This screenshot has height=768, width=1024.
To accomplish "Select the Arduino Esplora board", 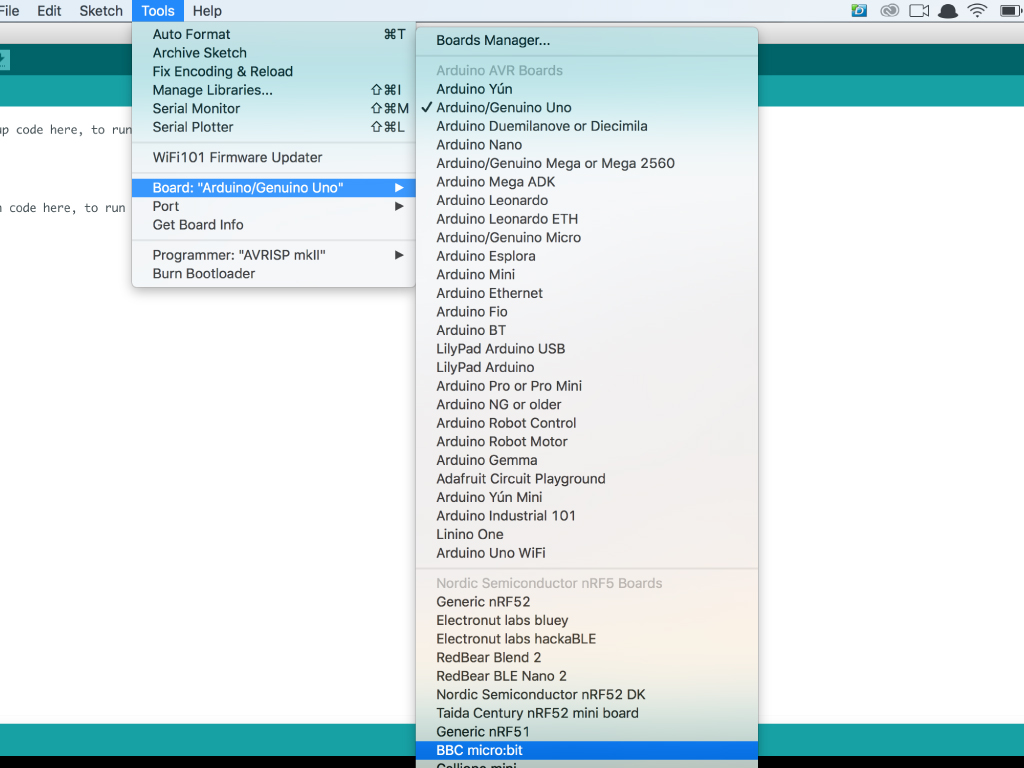I will [586, 256].
